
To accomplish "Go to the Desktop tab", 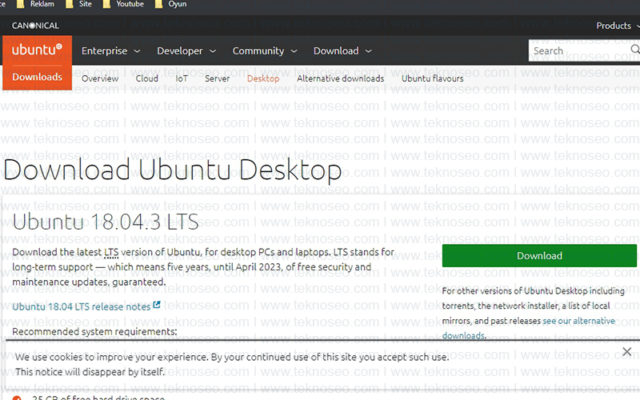I will [263, 78].
